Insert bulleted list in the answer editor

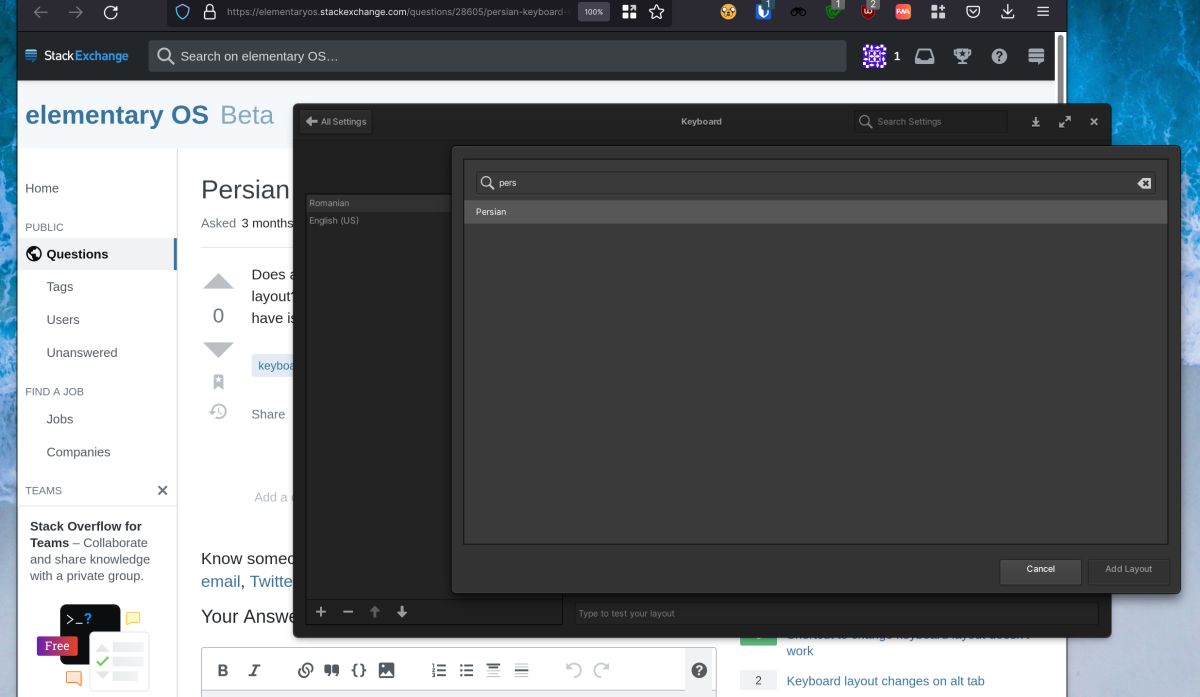pos(466,670)
